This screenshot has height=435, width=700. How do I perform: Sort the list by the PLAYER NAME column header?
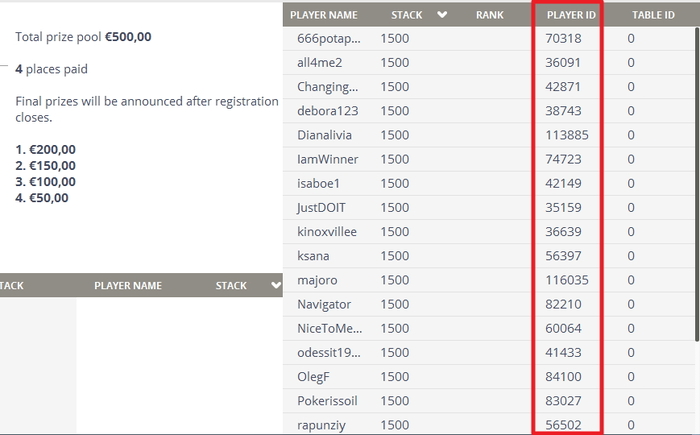pyautogui.click(x=324, y=15)
